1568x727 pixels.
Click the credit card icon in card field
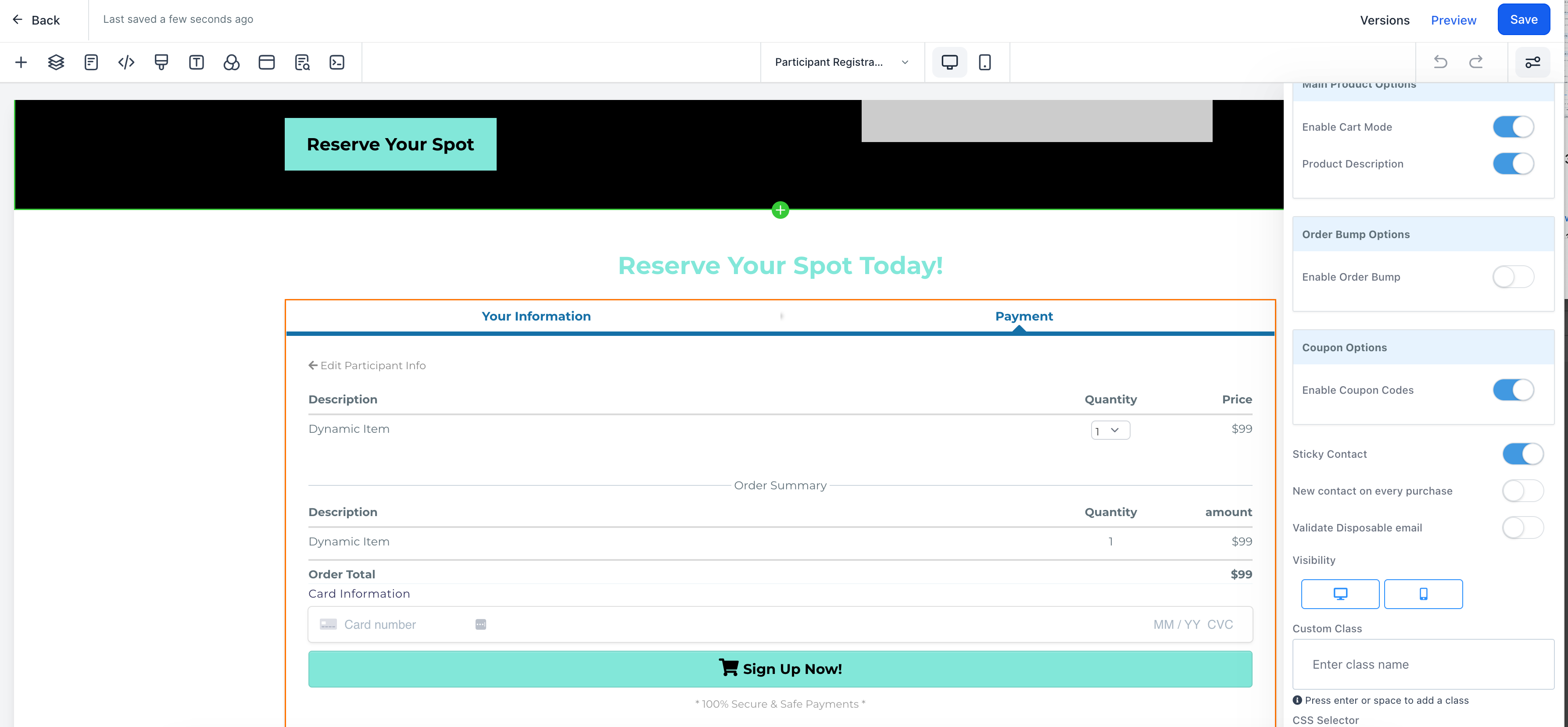click(x=328, y=624)
